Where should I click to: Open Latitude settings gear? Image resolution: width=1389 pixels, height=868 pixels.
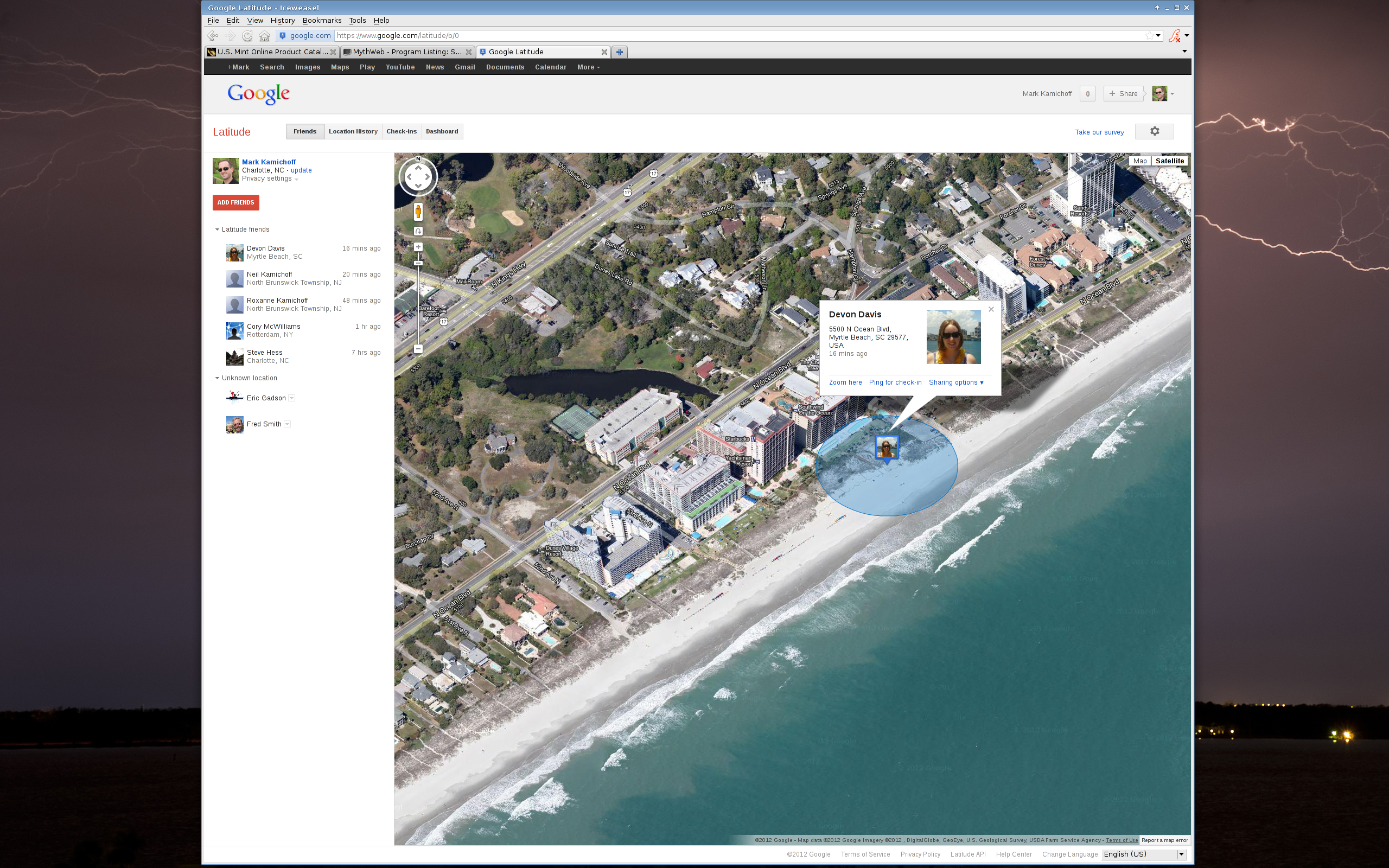(1154, 131)
